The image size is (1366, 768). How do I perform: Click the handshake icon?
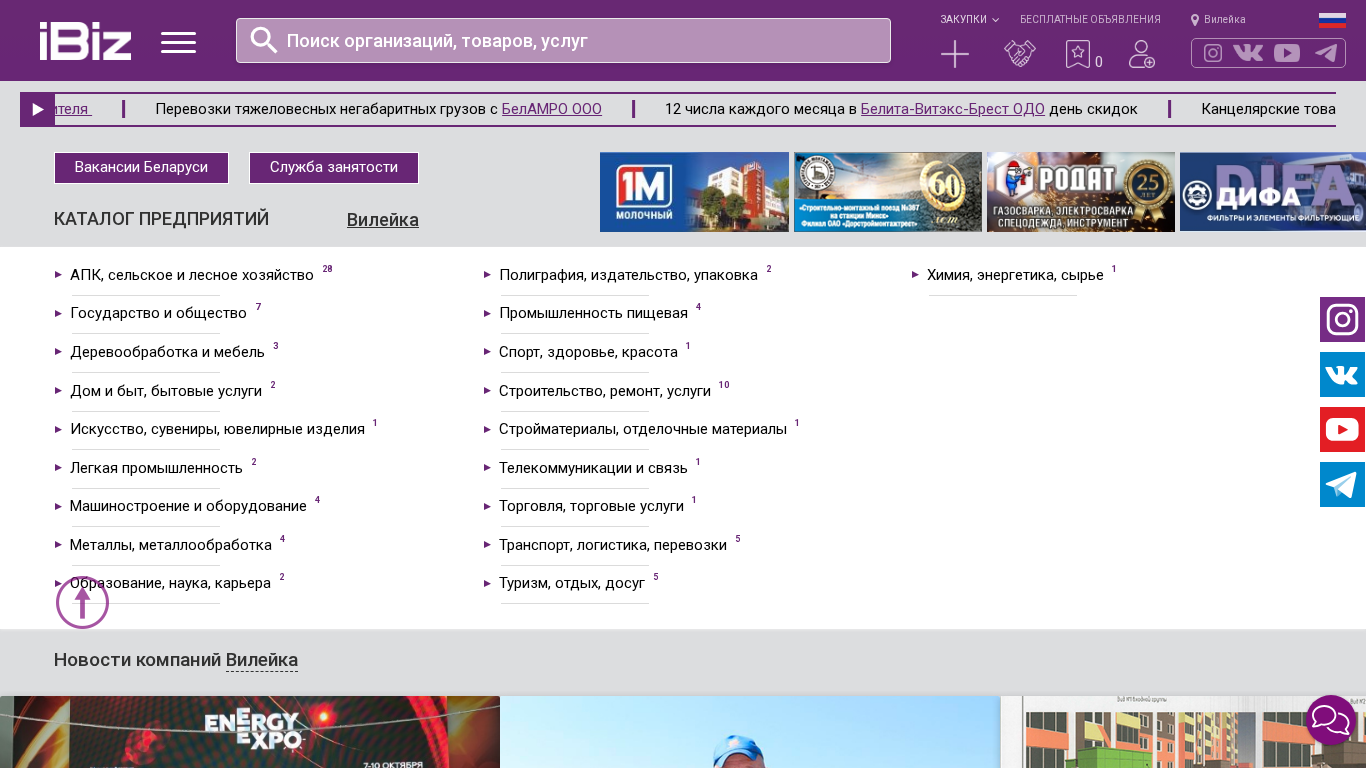pyautogui.click(x=1019, y=54)
